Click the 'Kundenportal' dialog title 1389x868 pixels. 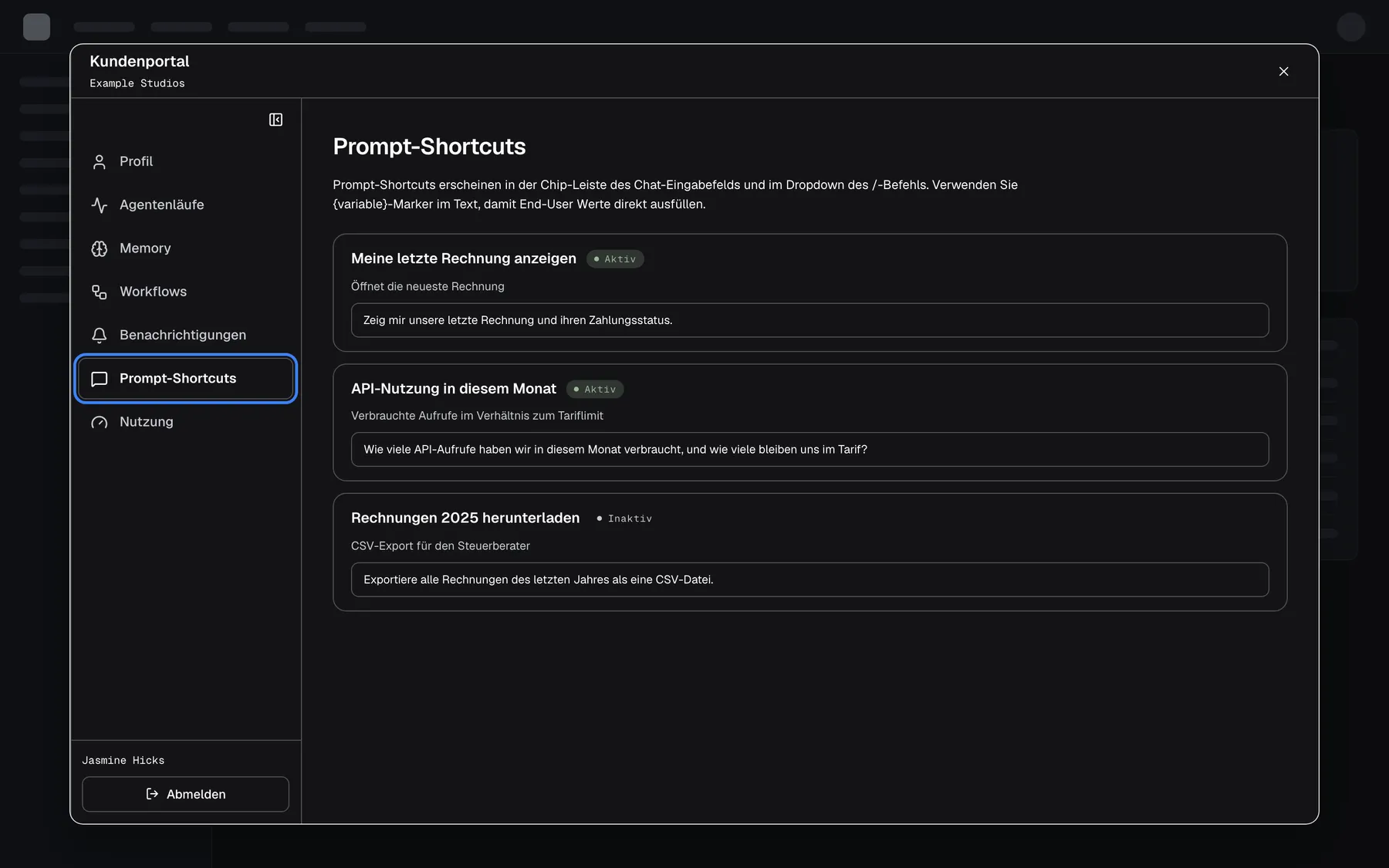tap(140, 61)
